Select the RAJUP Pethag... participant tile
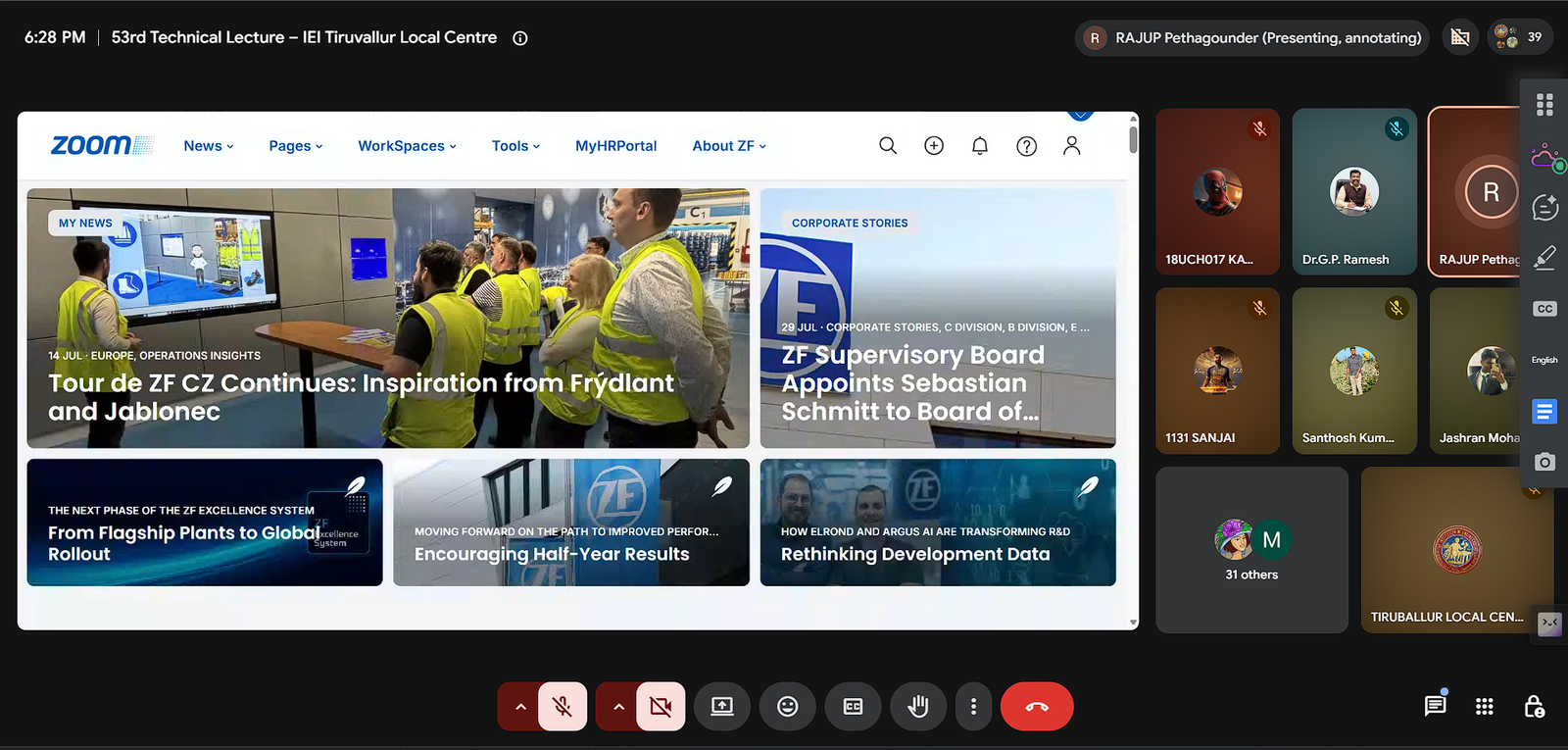Image resolution: width=1568 pixels, height=750 pixels. click(1476, 192)
